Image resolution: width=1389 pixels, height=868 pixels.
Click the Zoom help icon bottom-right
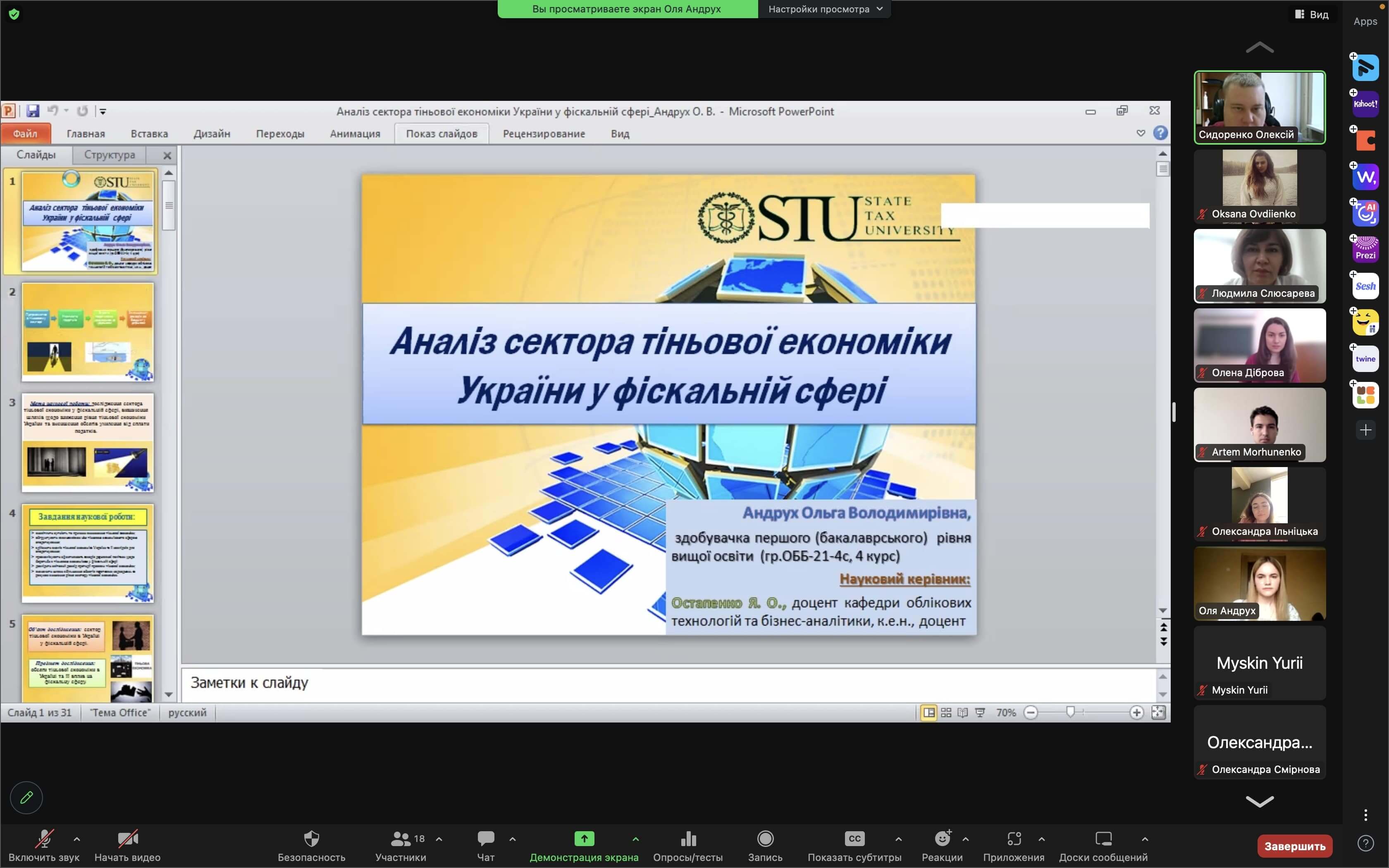pyautogui.click(x=1365, y=843)
